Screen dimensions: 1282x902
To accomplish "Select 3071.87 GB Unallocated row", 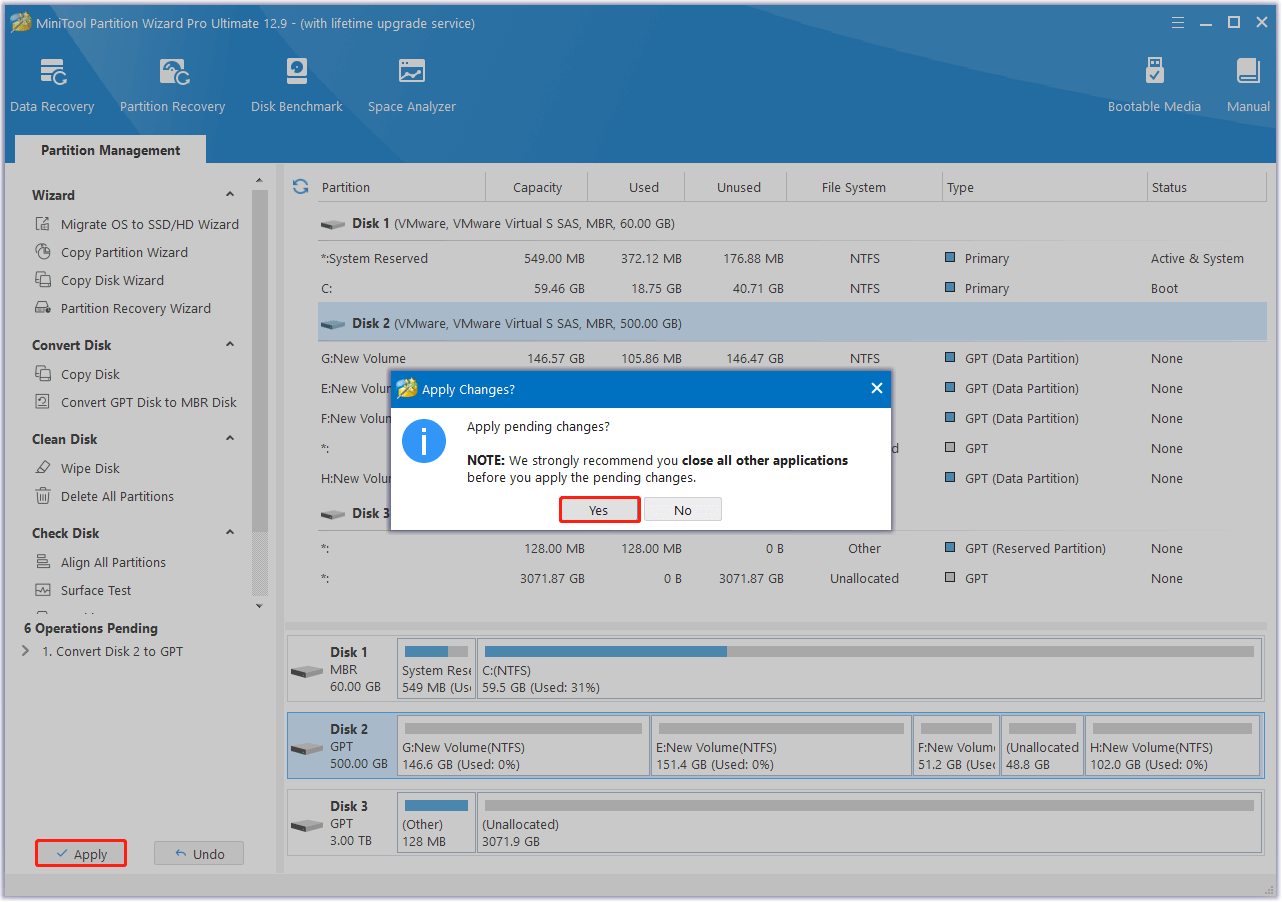I will [x=792, y=578].
